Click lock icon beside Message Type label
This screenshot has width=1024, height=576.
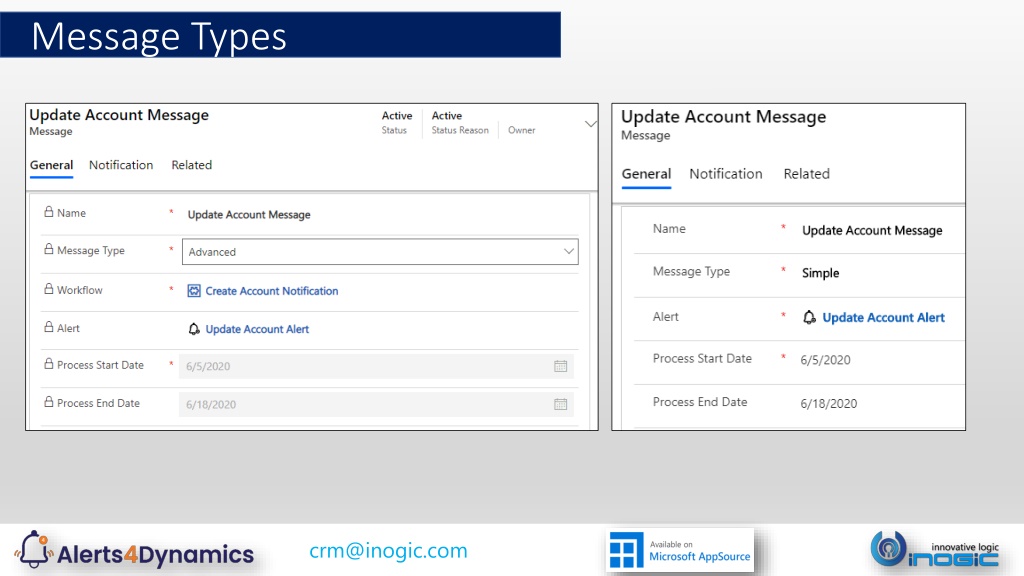48,249
